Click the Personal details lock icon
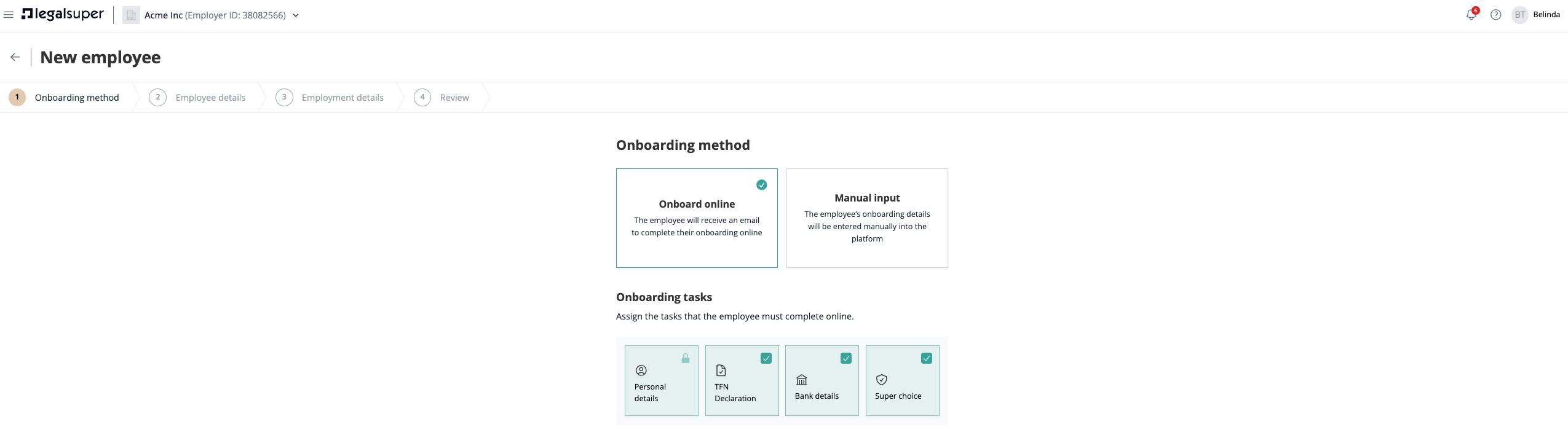This screenshot has height=435, width=1568. point(686,358)
